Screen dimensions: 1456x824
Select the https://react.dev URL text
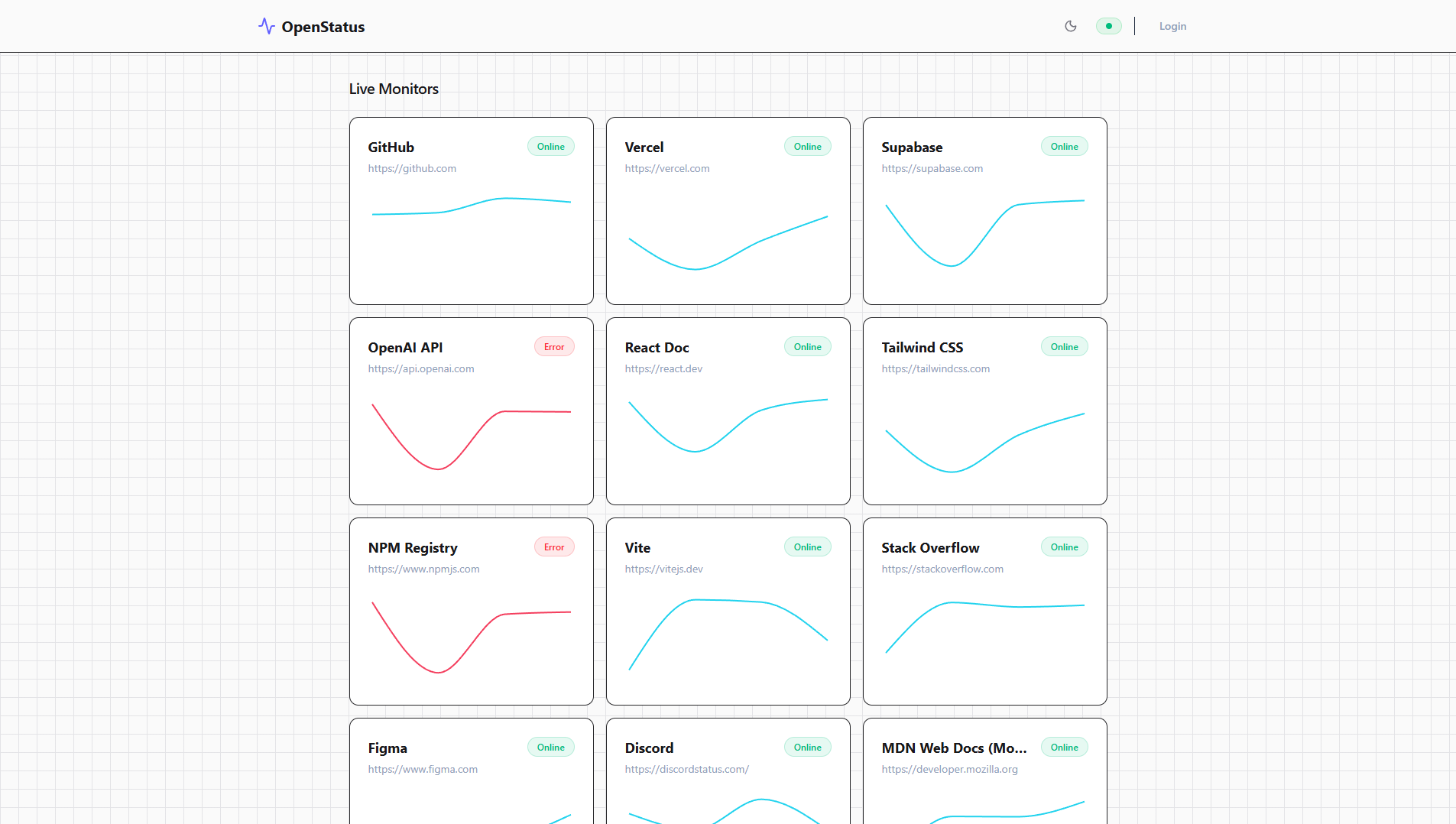point(663,368)
